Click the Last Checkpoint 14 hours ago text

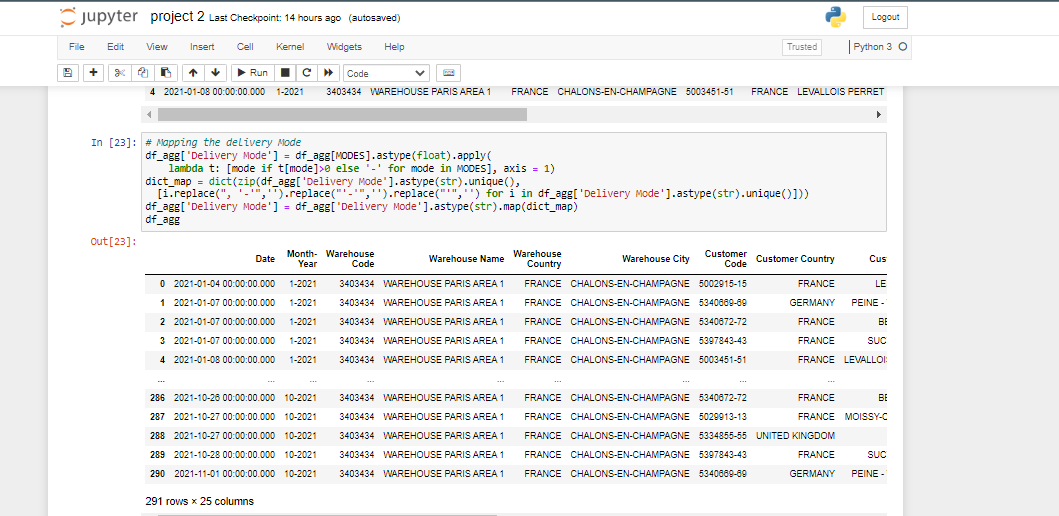click(275, 18)
